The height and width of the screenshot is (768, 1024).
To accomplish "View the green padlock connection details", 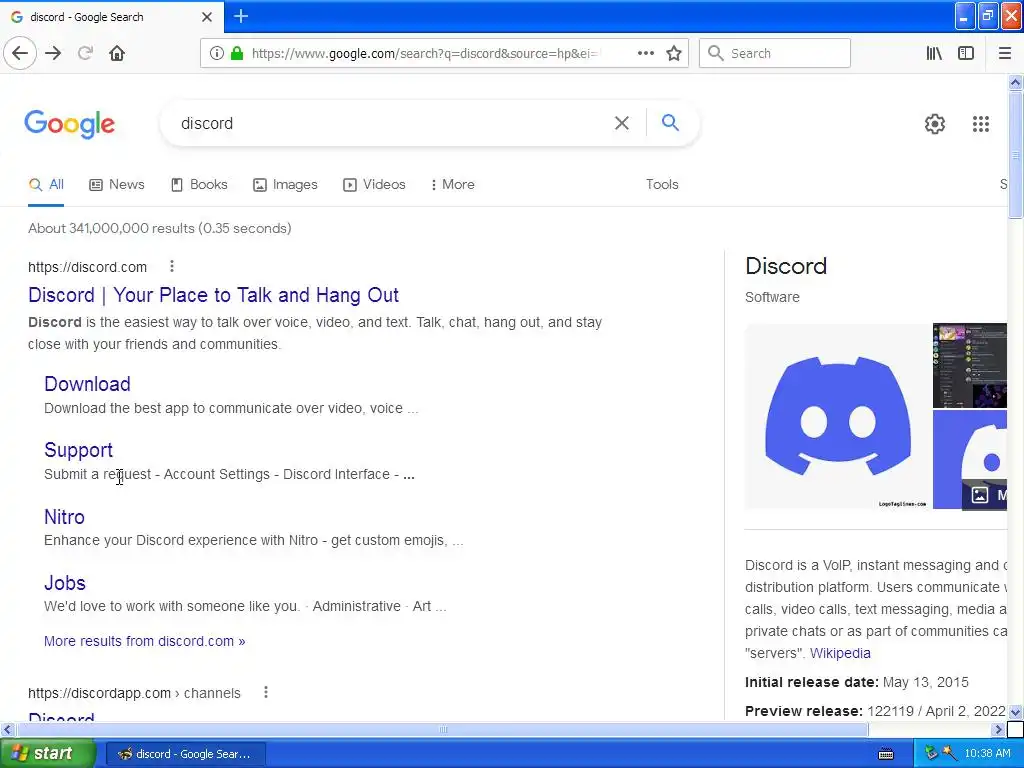I will click(237, 53).
